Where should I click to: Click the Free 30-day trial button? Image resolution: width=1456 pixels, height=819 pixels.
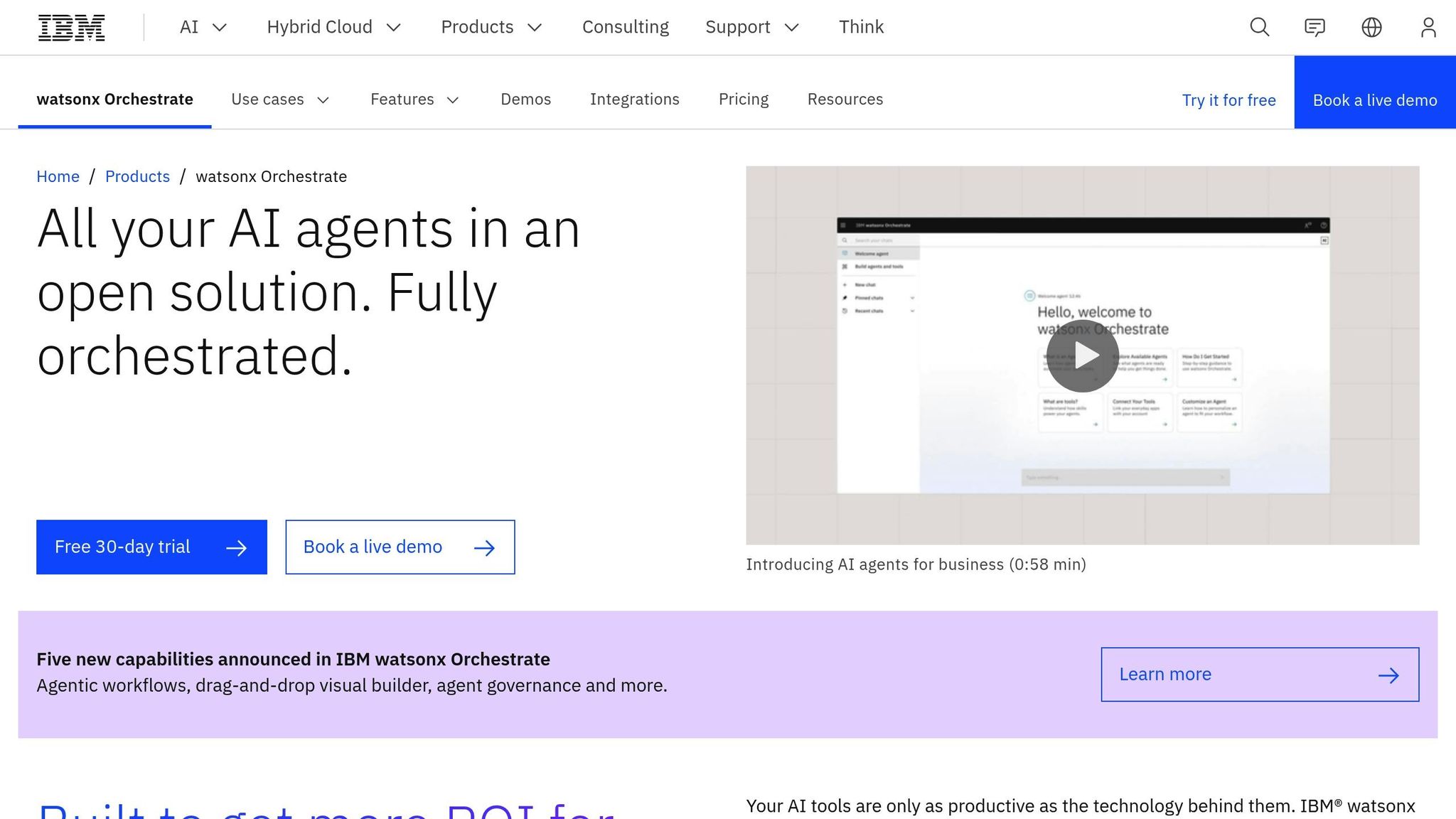[x=151, y=547]
